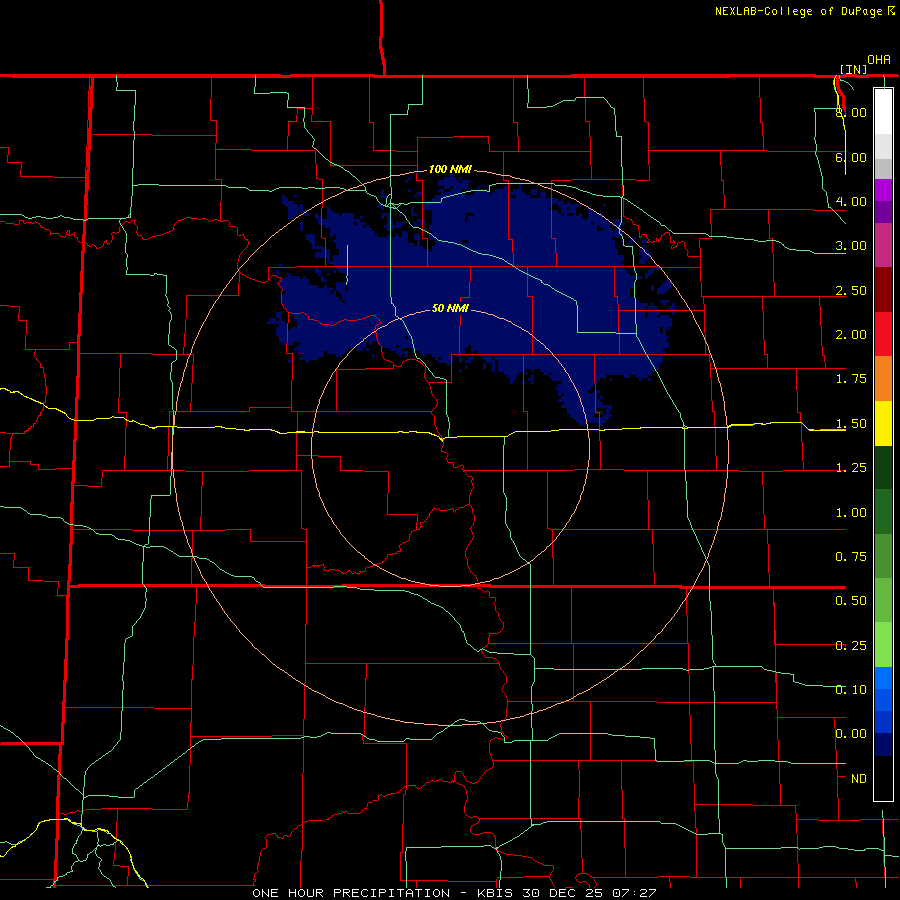This screenshot has height=900, width=900.
Task: Select the 8.00 legend value
Action: pos(851,112)
